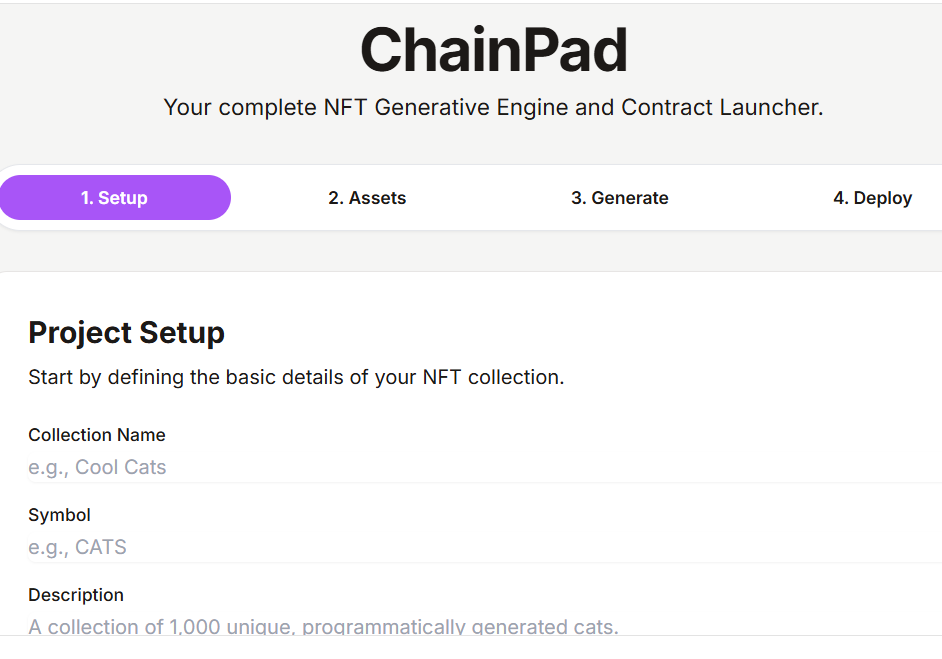Click the NFT Generative Engine tagline text

(493, 107)
